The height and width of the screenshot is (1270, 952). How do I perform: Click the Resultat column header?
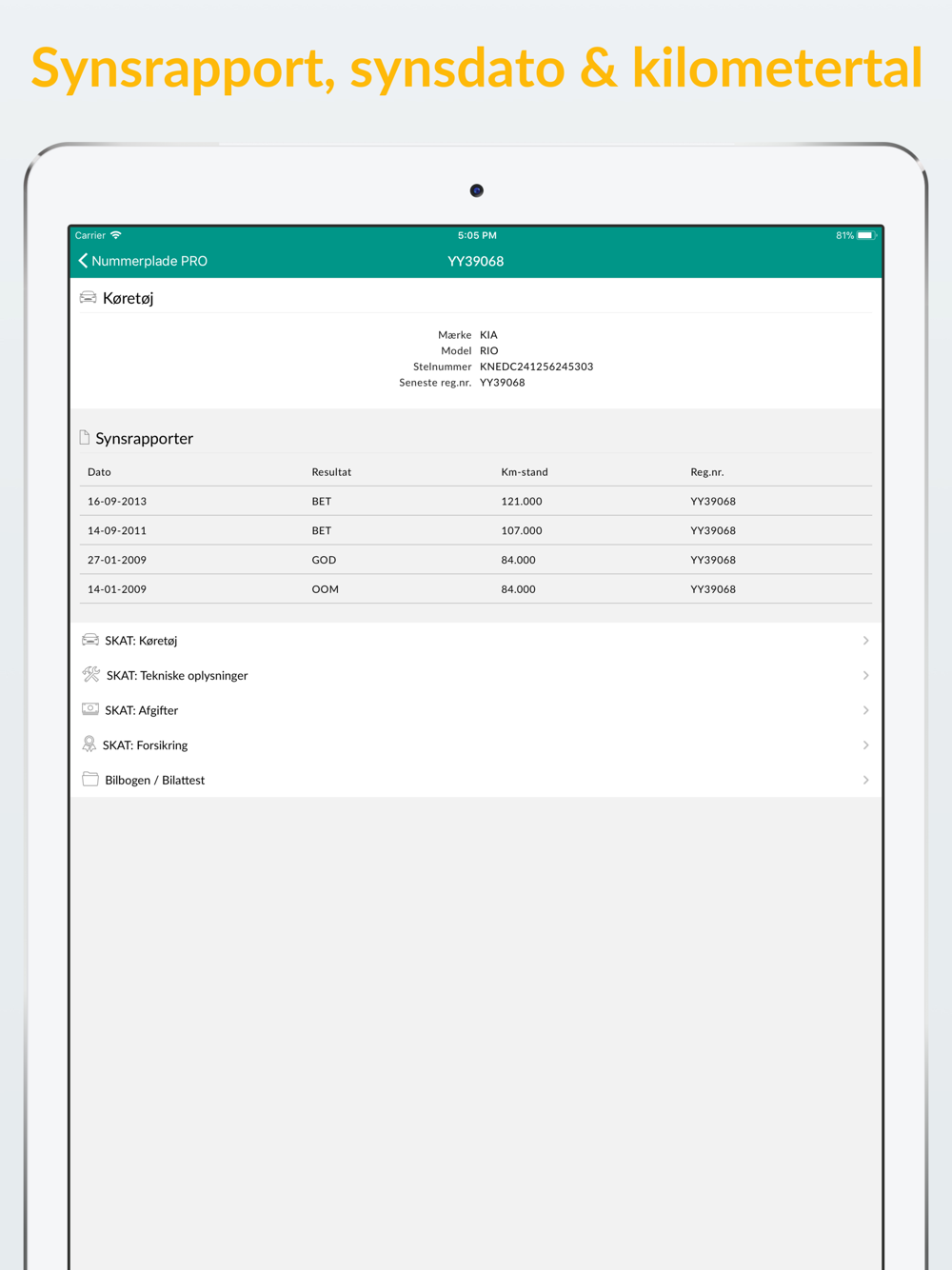coord(331,471)
